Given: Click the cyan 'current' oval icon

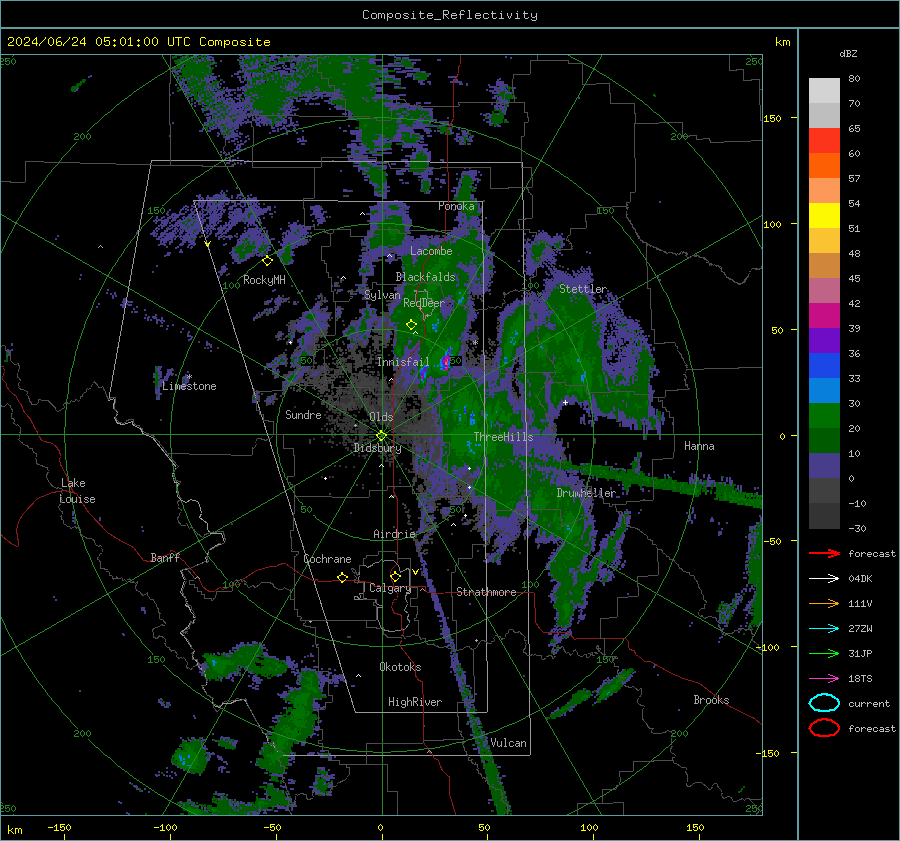Looking at the screenshot, I should 824,703.
